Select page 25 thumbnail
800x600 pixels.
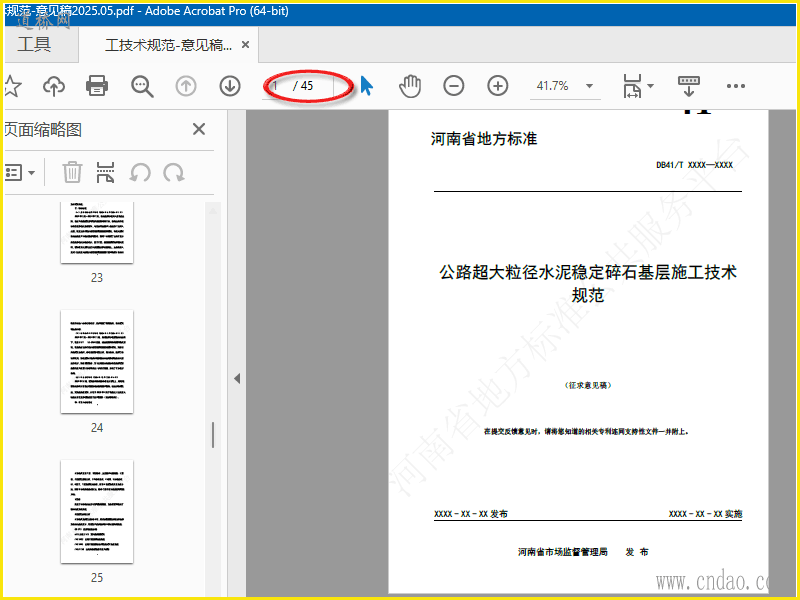97,511
